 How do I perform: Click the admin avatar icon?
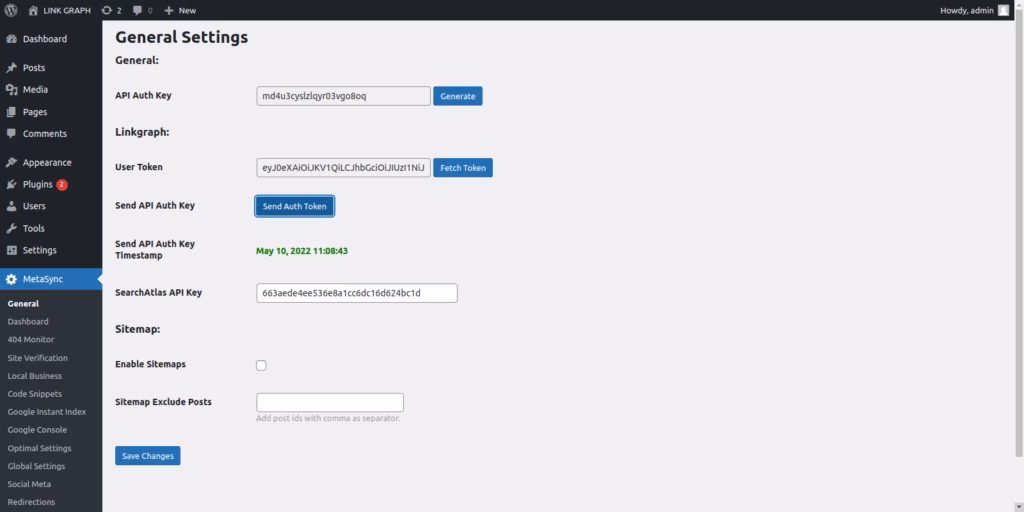click(1003, 10)
